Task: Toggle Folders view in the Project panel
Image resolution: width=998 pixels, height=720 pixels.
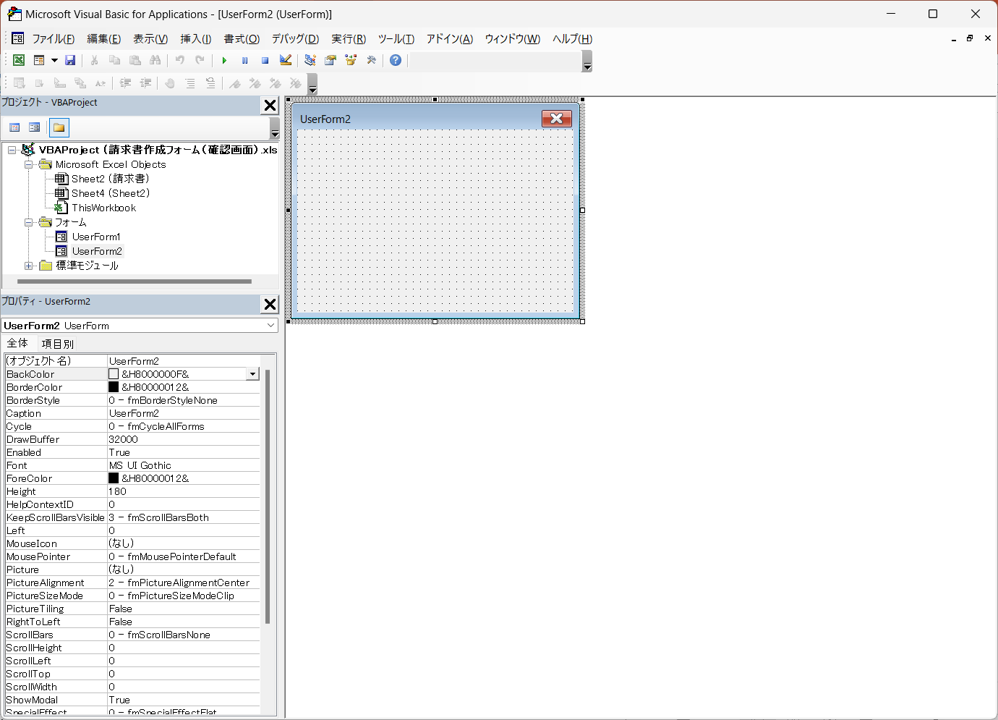Action: coord(59,128)
